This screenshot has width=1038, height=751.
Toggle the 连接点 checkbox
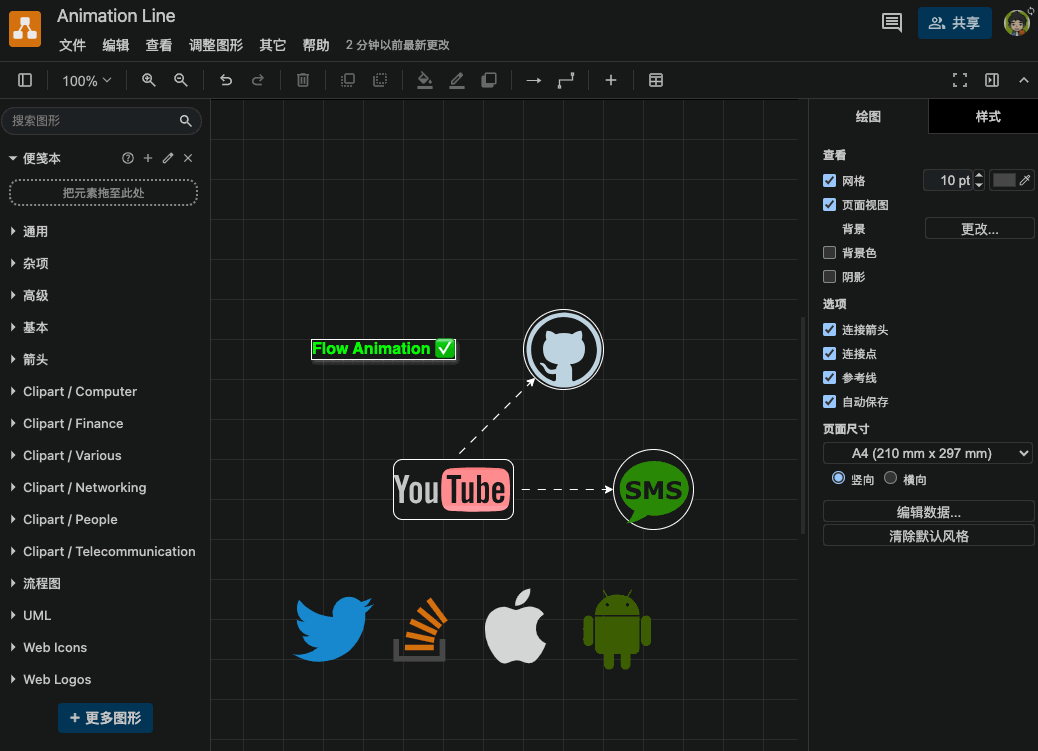[829, 353]
